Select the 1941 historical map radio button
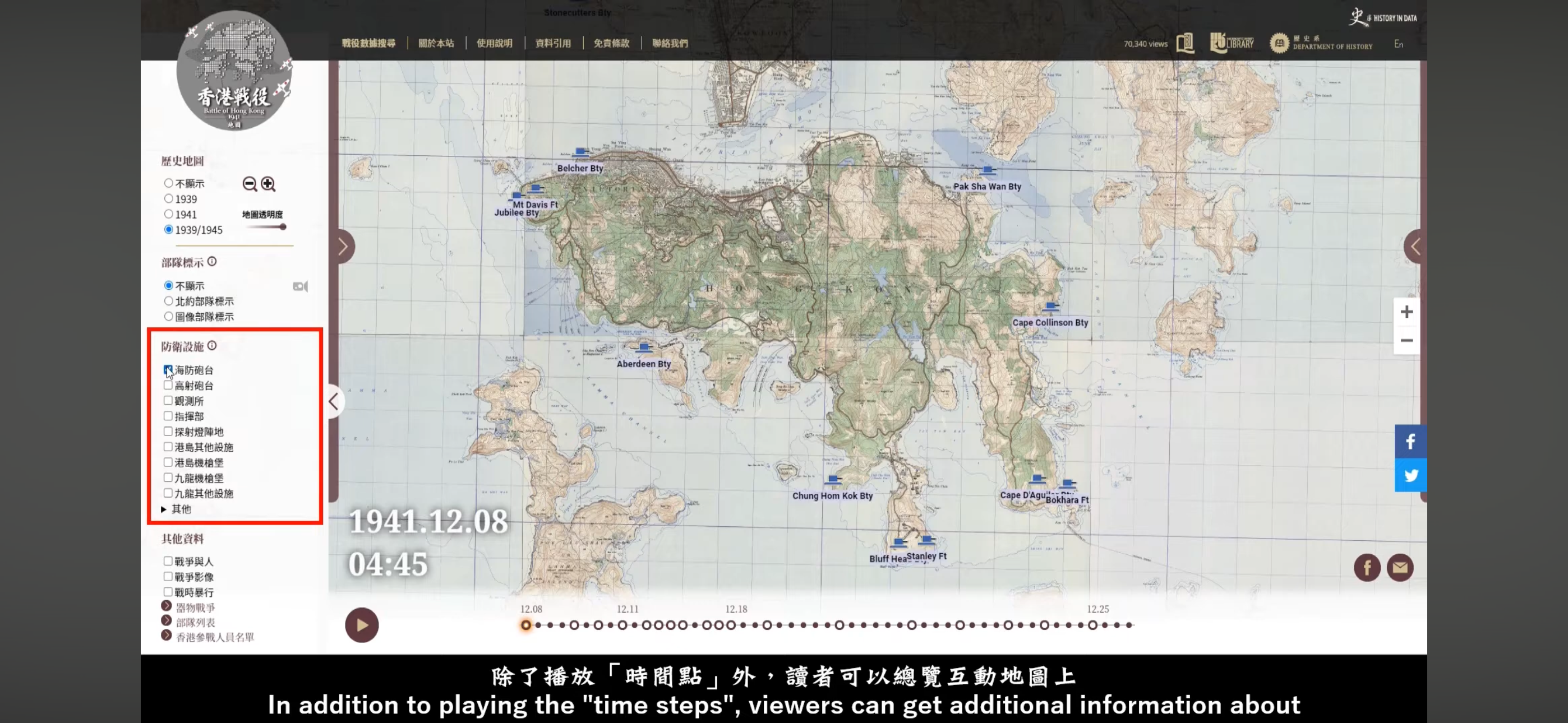 point(169,214)
